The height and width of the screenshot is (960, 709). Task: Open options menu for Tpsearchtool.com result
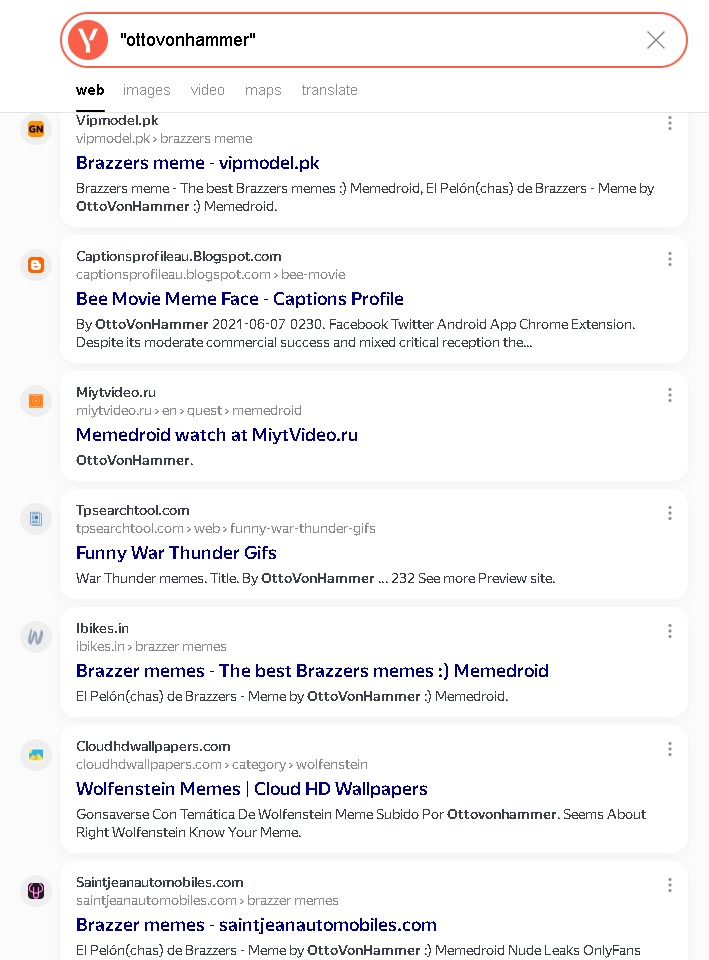[x=670, y=513]
